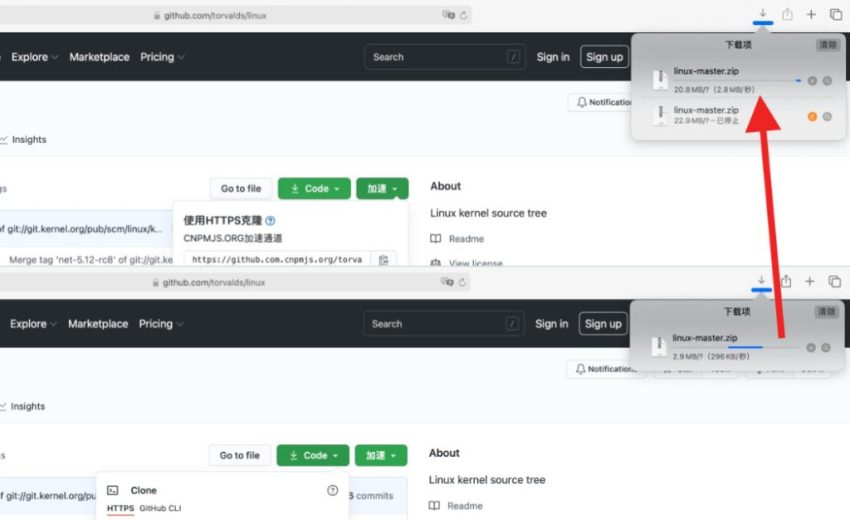Expand Pricing menu in upper GitHub header

162,57
